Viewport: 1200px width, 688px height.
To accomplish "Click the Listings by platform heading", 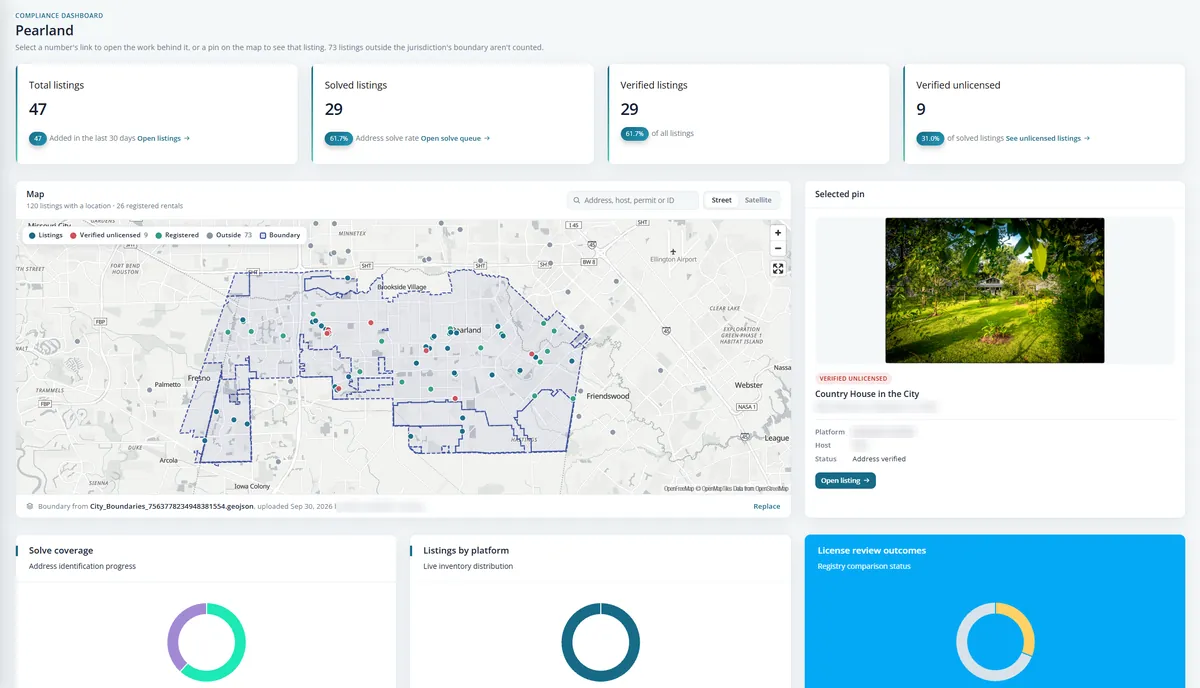I will point(466,550).
